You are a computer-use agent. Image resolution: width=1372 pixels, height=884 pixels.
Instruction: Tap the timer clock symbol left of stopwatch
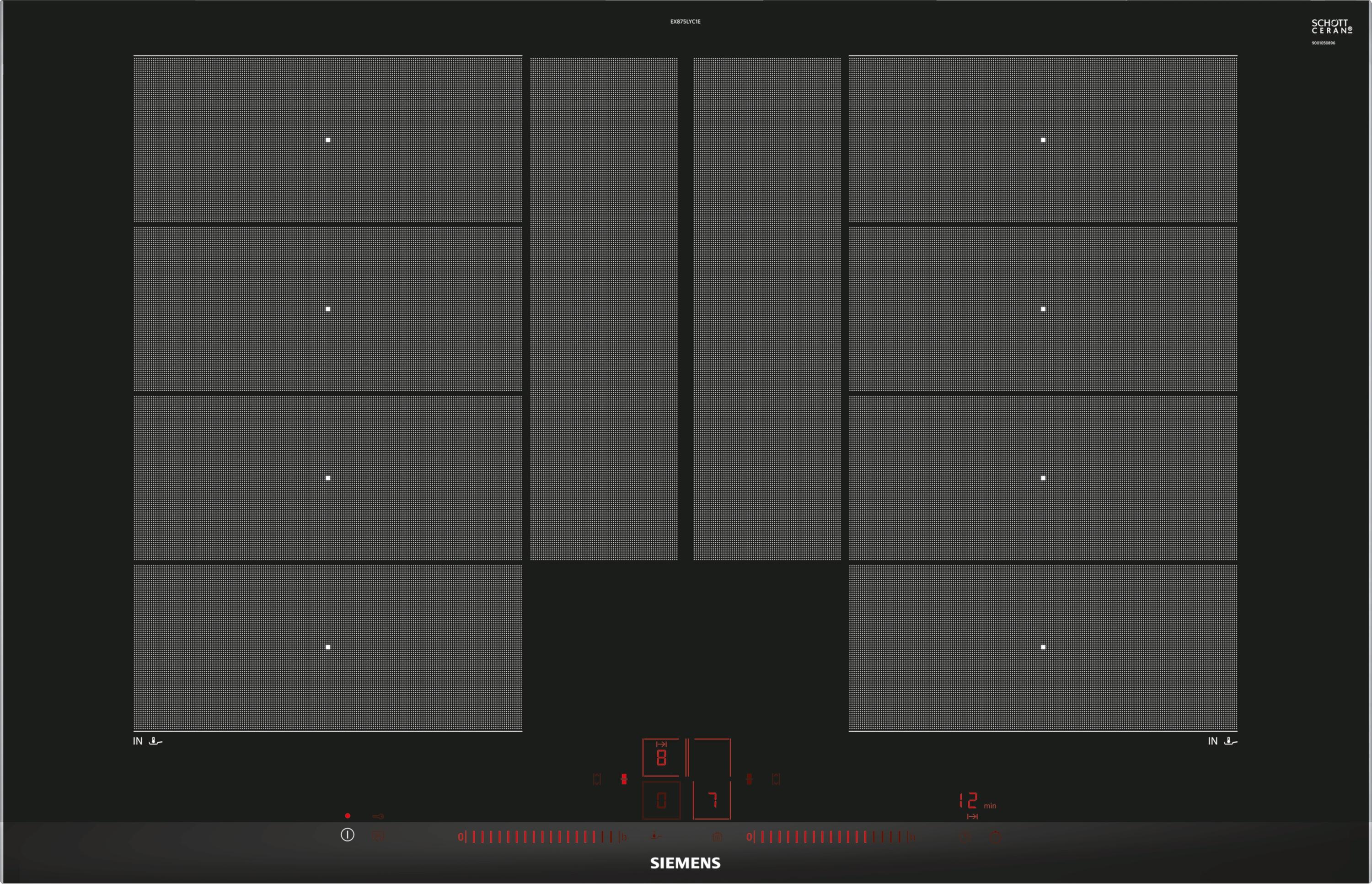966,836
